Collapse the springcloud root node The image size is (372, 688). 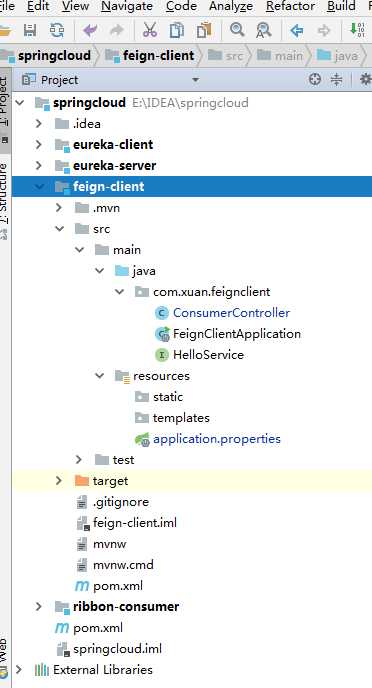point(19,103)
